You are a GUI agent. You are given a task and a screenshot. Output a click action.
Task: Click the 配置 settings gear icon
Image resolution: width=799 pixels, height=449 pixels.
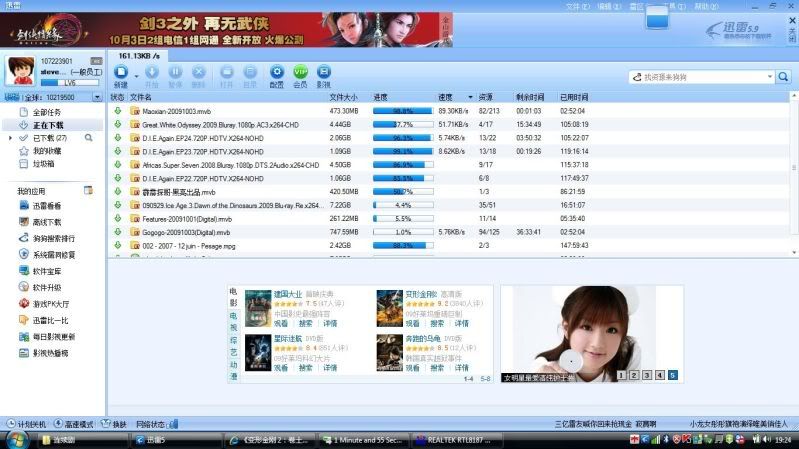coord(277,72)
